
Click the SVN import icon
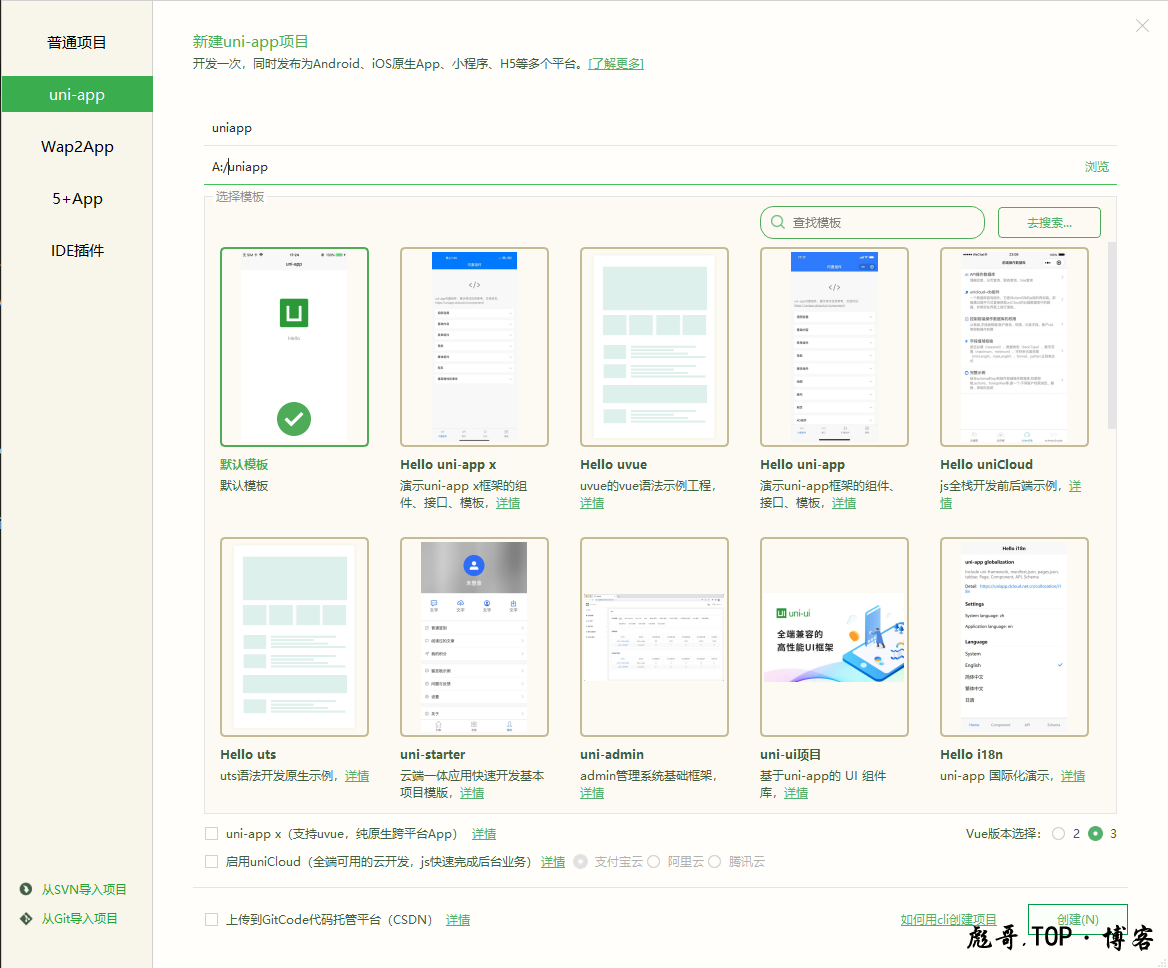point(26,889)
